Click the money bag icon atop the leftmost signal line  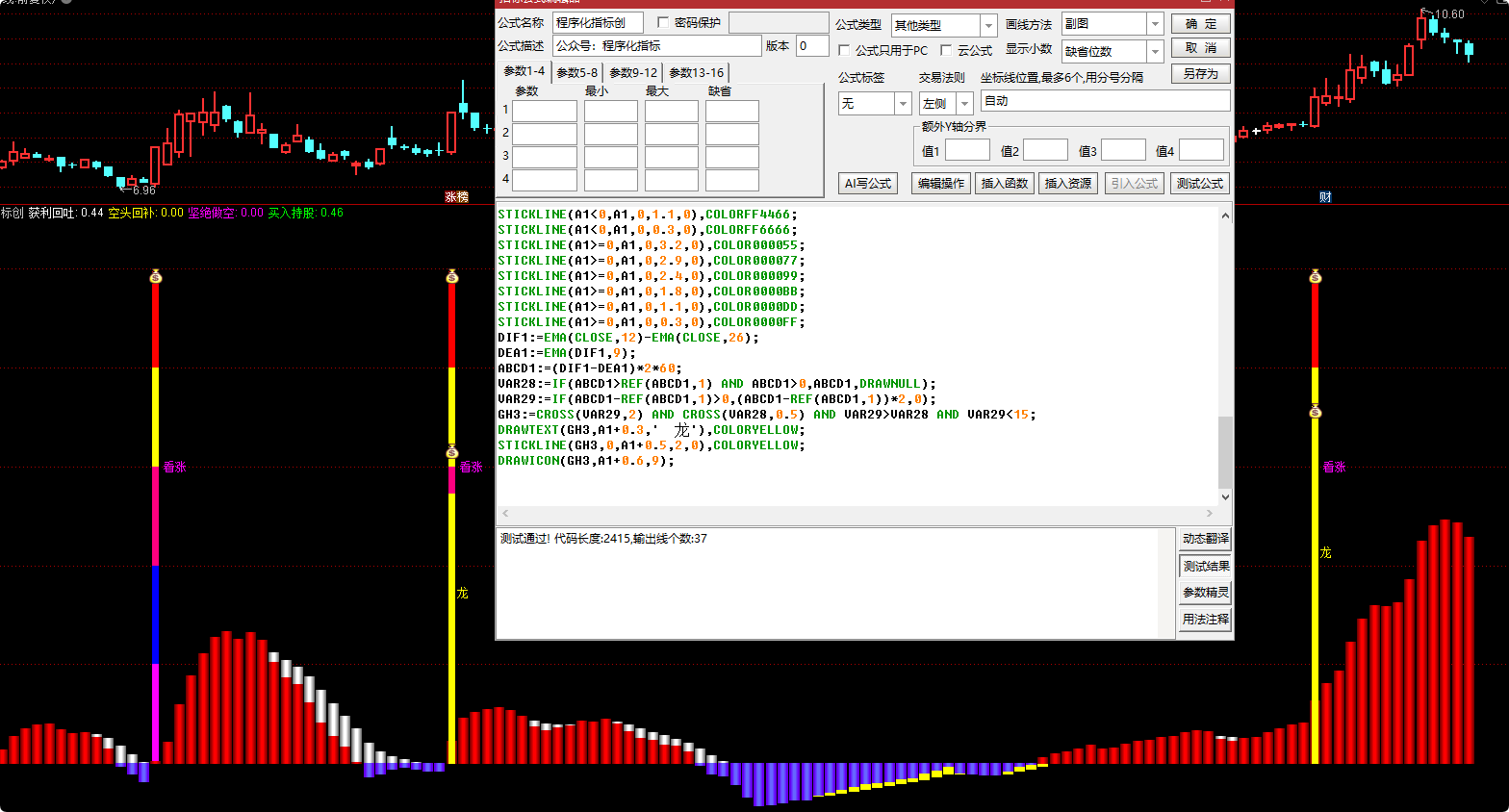click(156, 277)
